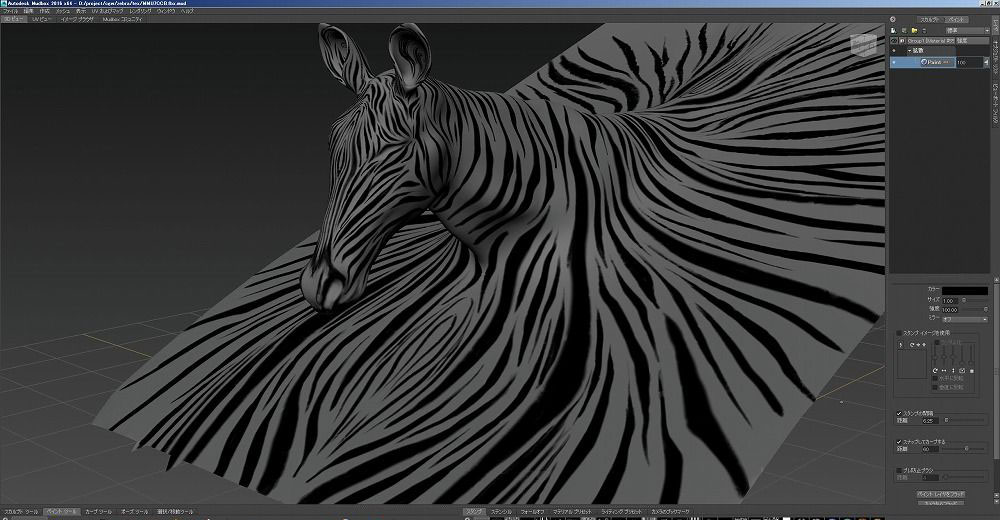This screenshot has height=520, width=1000.
Task: Enable ブレ防止ブラシ checkbox
Action: [x=899, y=470]
